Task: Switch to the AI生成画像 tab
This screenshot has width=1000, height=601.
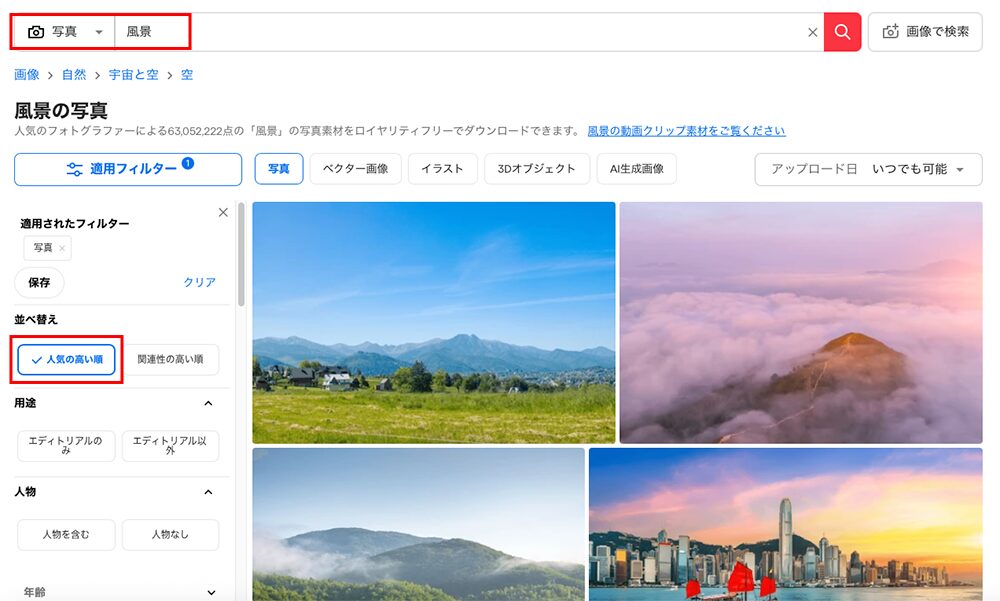Action: tap(637, 169)
